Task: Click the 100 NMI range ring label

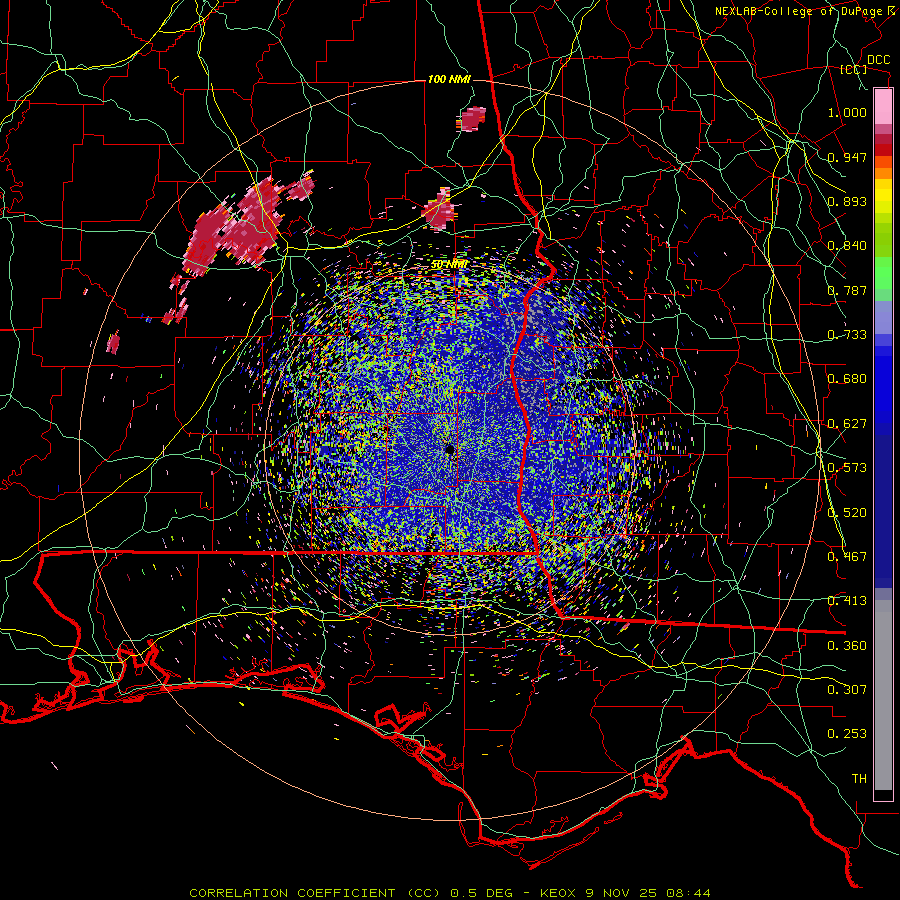Action: (x=449, y=79)
